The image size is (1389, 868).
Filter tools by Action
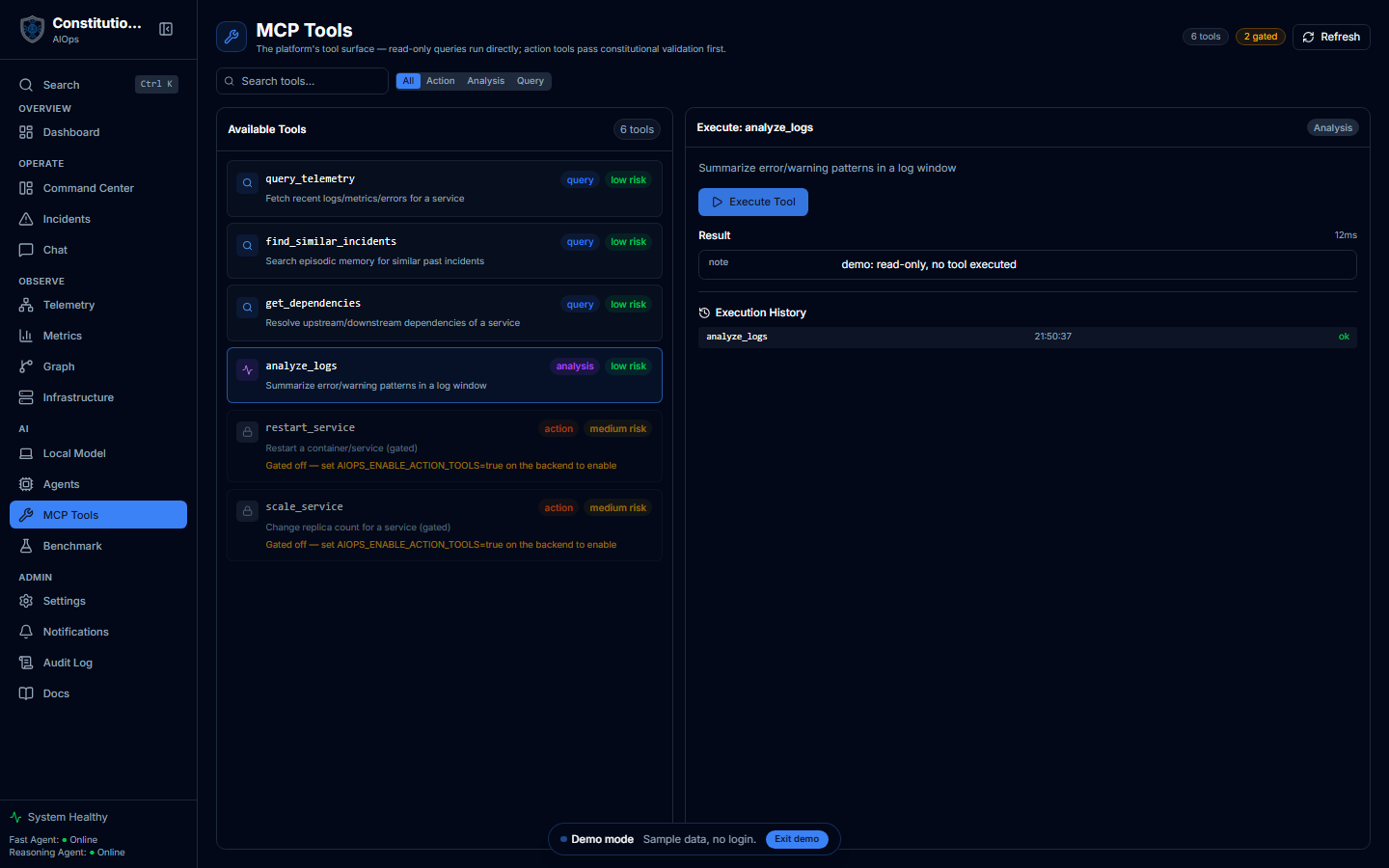pyautogui.click(x=440, y=81)
